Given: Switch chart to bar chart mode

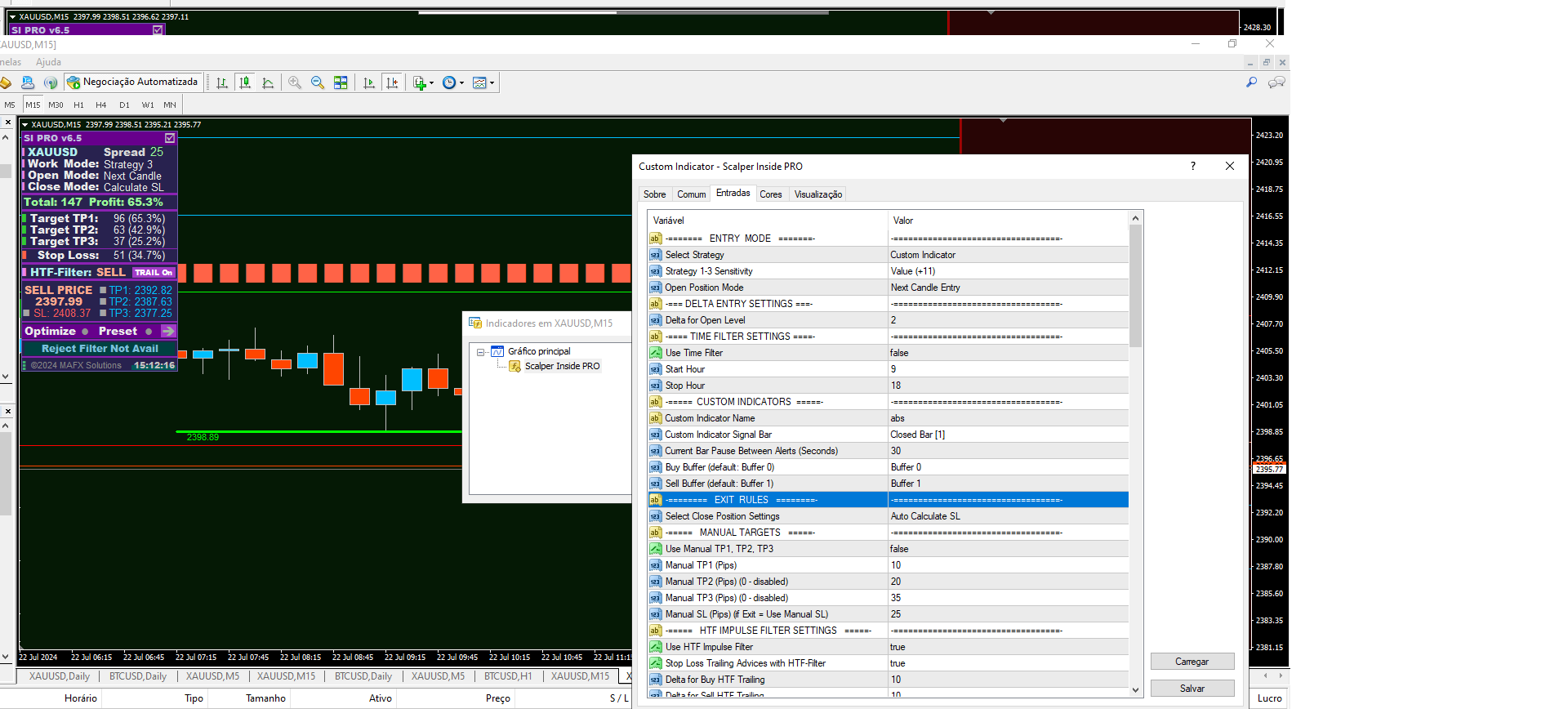Looking at the screenshot, I should coord(222,82).
